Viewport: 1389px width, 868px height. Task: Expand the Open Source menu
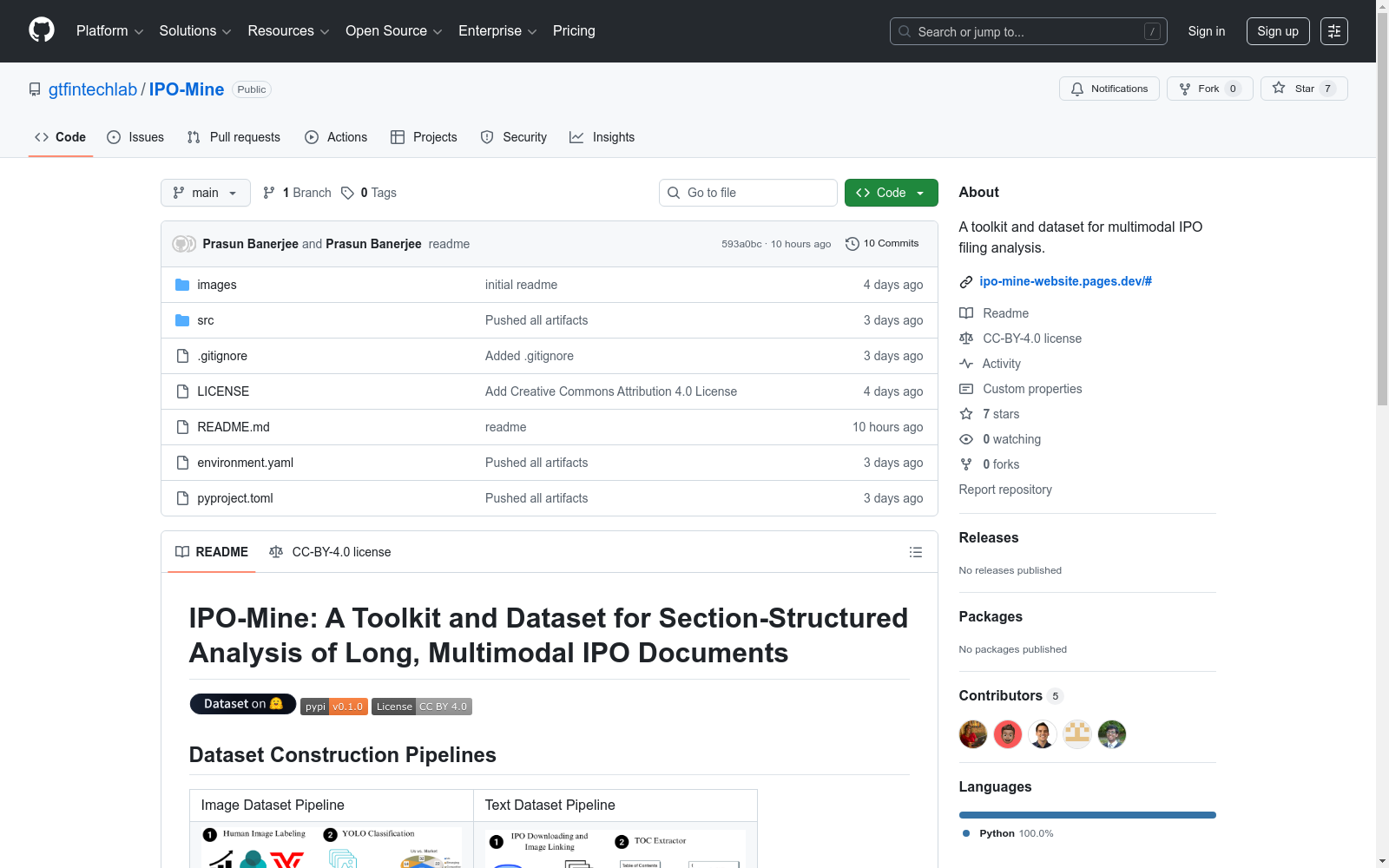[x=394, y=31]
